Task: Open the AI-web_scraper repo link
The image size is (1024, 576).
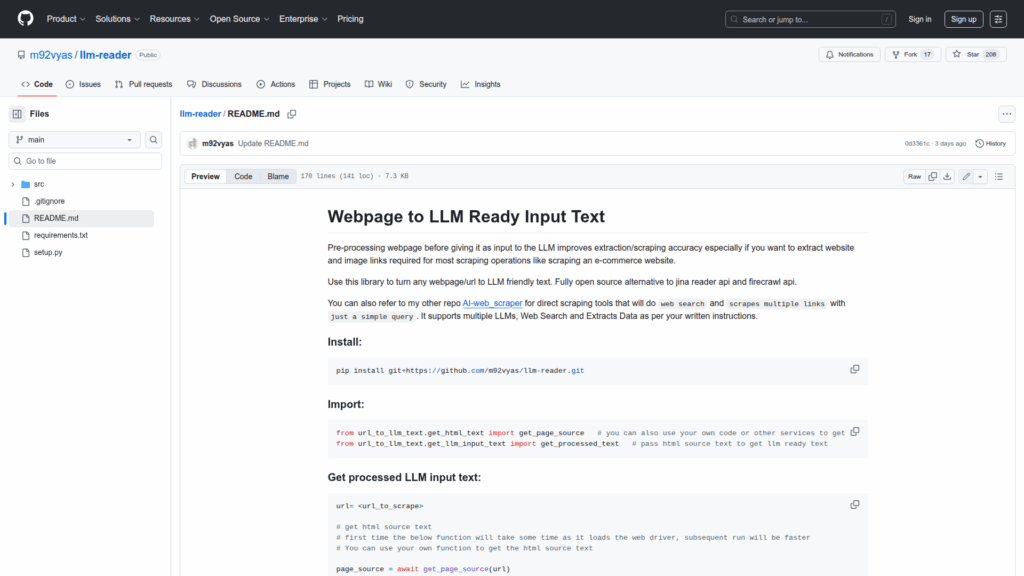Action: pos(492,303)
